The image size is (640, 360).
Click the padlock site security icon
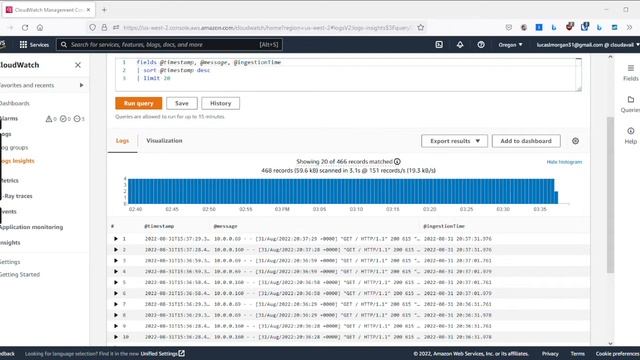(x=104, y=27)
